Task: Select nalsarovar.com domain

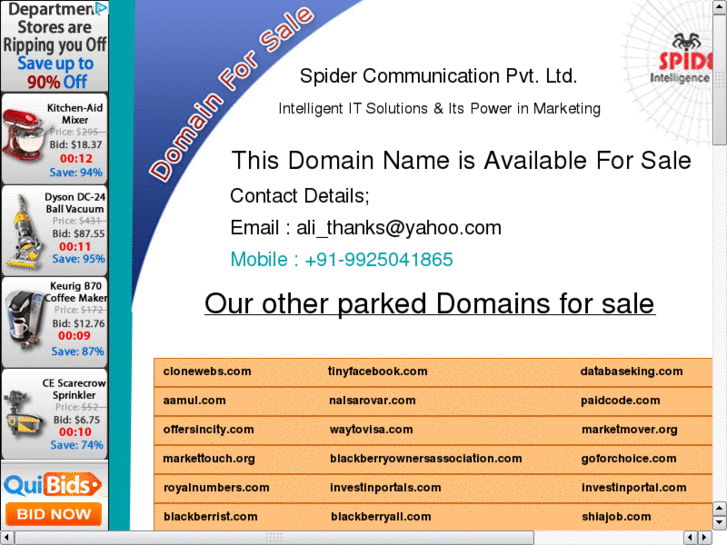Action: [372, 400]
